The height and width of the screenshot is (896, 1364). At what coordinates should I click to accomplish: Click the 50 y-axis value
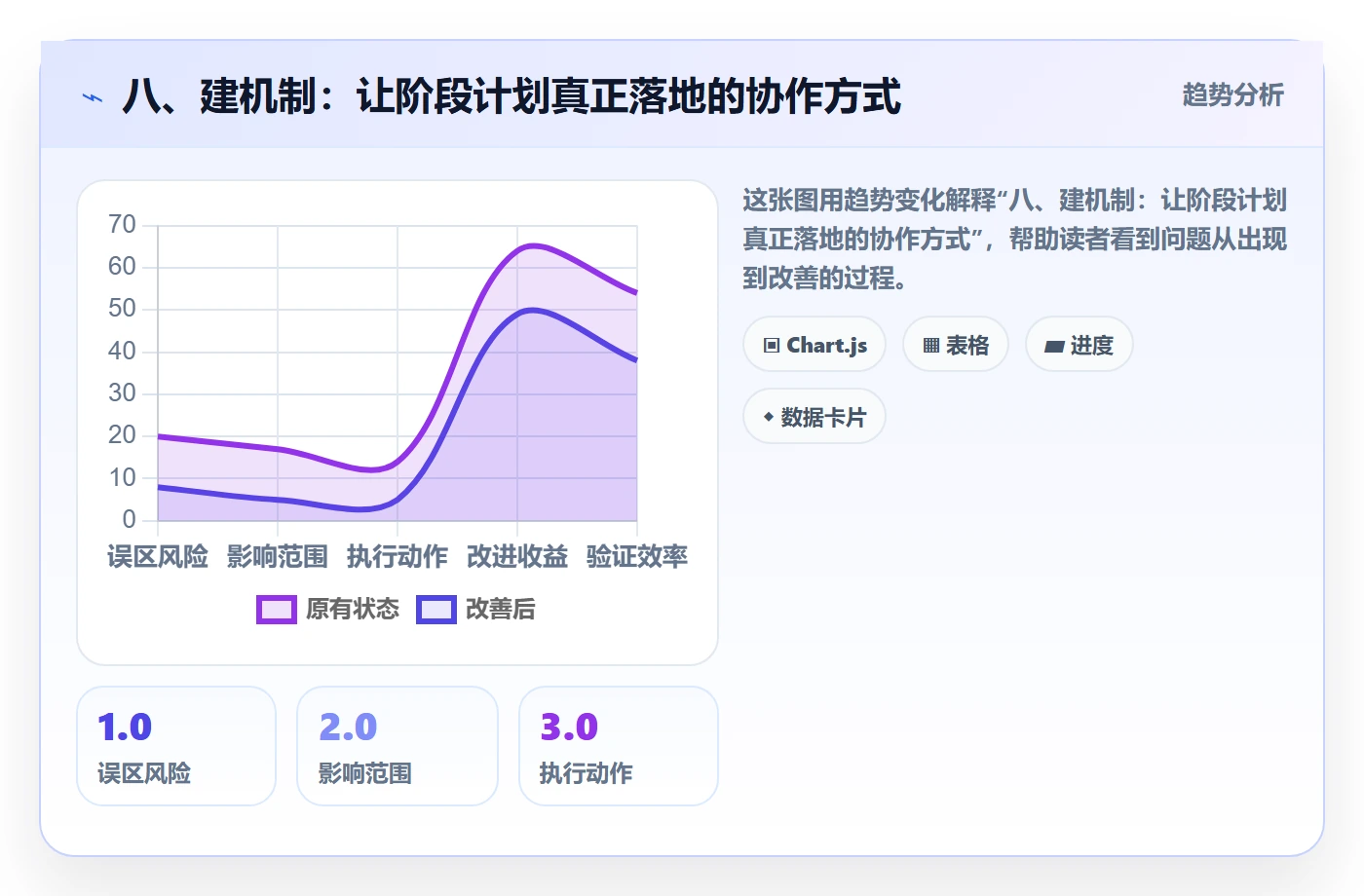pyautogui.click(x=123, y=309)
